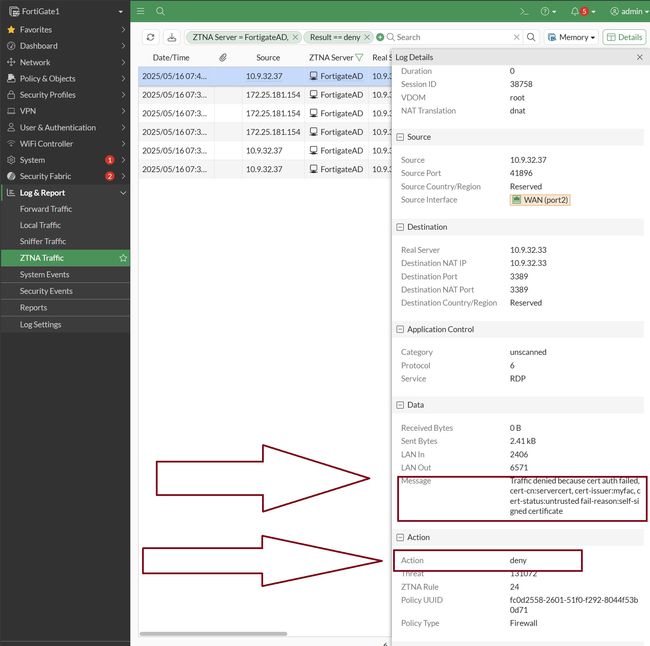Focus the log Search input field
The image size is (650, 646).
click(x=452, y=37)
